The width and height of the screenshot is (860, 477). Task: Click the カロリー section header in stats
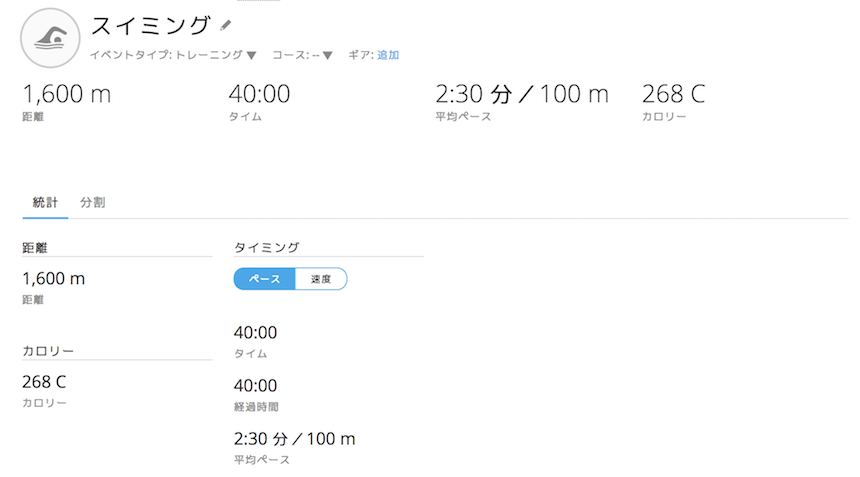pyautogui.click(x=48, y=351)
